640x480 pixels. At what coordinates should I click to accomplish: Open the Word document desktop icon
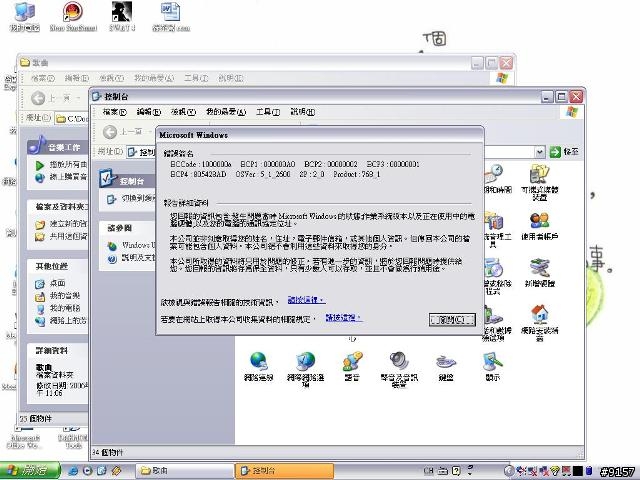coord(171,17)
